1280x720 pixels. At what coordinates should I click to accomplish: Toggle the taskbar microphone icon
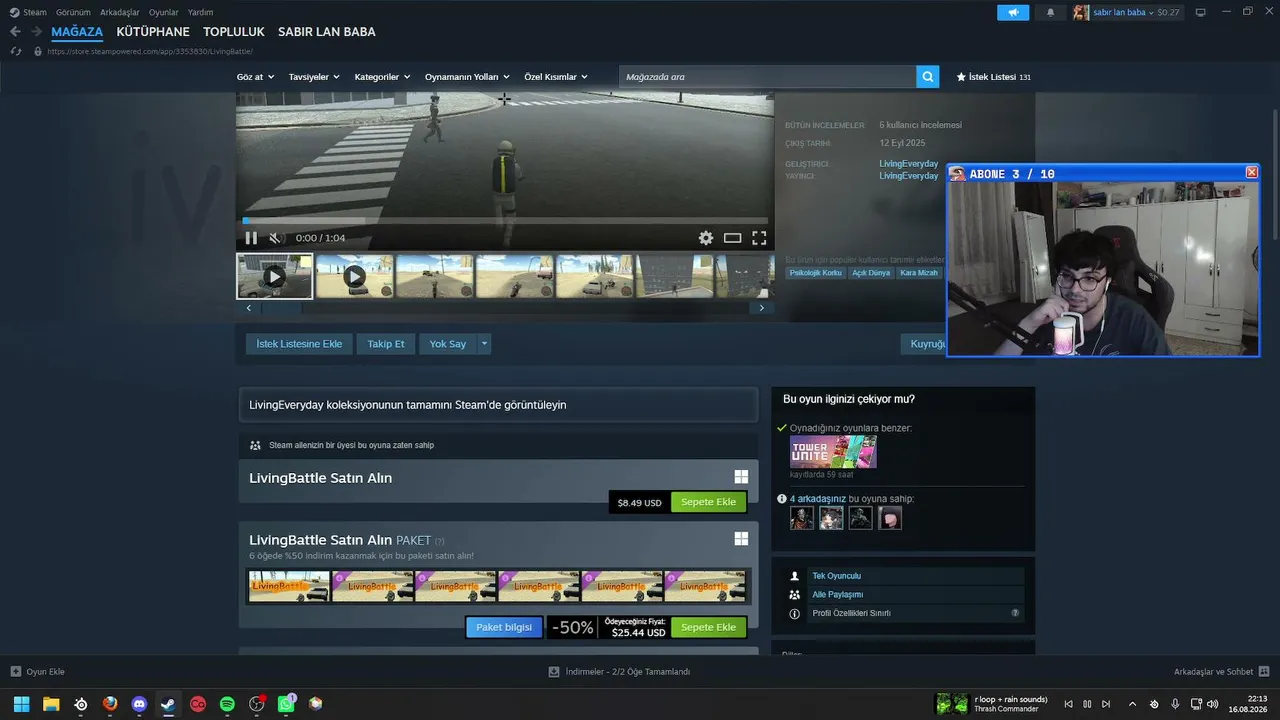(x=1175, y=704)
